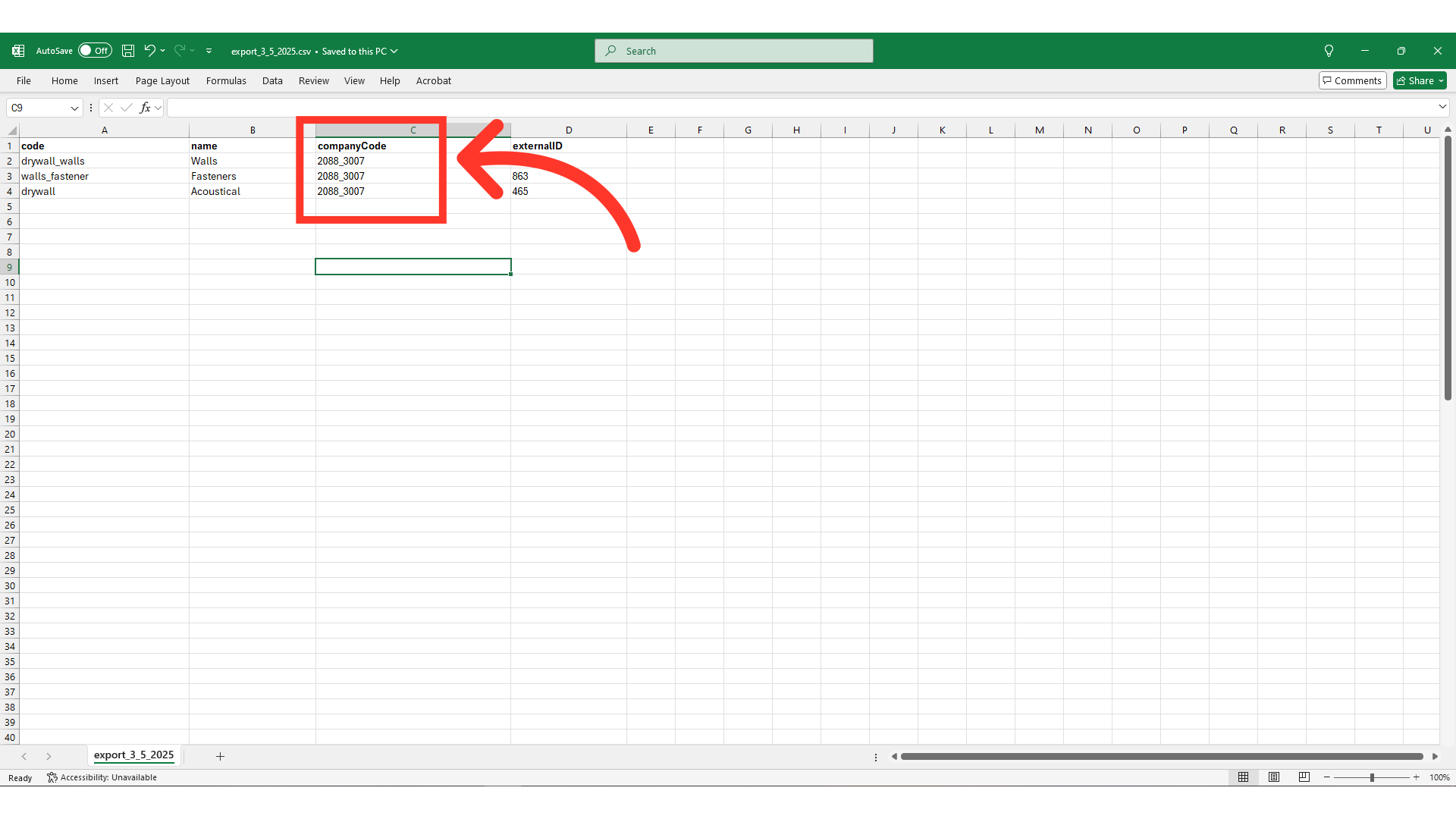The width and height of the screenshot is (1456, 819).
Task: Expand the Name Box dropdown
Action: coord(74,108)
